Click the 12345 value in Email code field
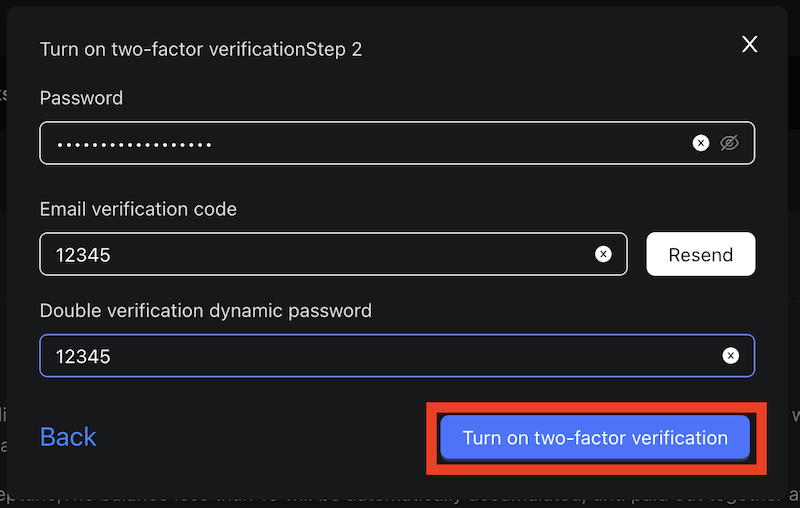This screenshot has width=800, height=508. [83, 255]
